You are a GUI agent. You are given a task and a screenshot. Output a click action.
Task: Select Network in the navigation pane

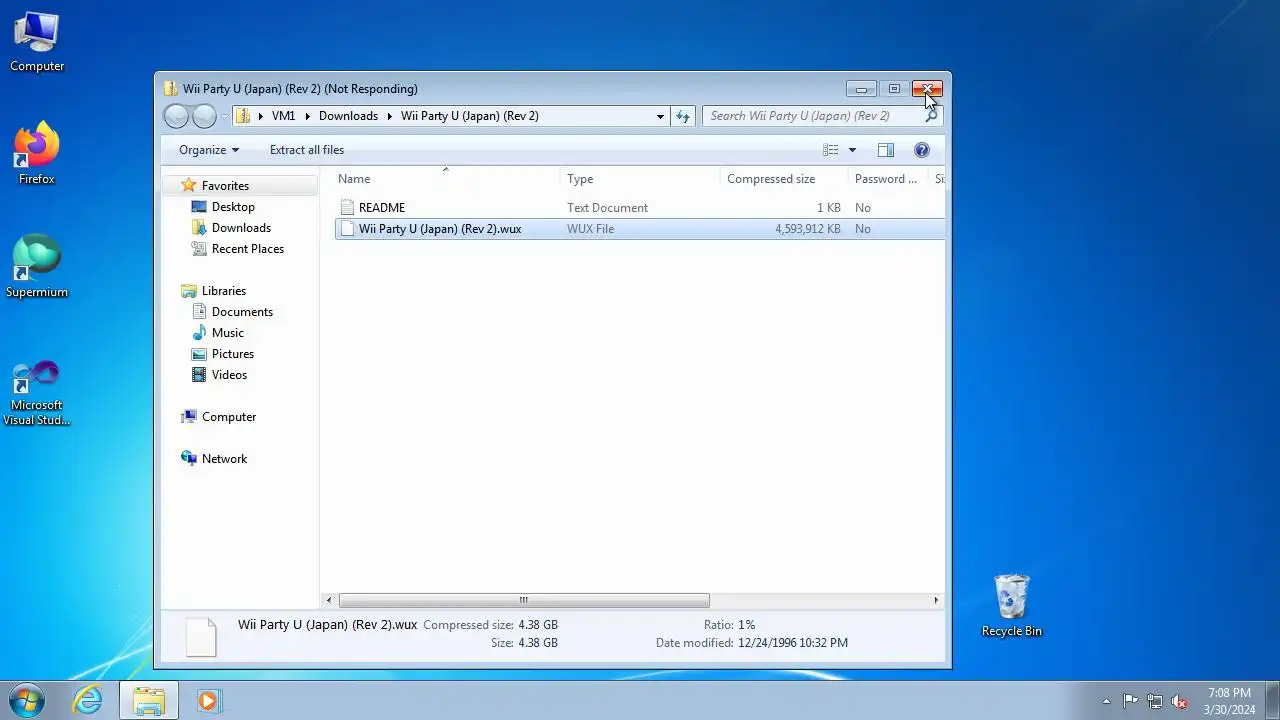[224, 459]
